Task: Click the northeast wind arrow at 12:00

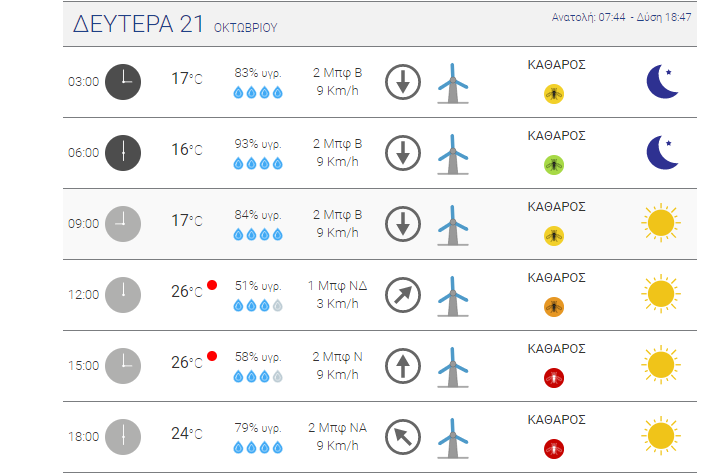Action: 403,295
